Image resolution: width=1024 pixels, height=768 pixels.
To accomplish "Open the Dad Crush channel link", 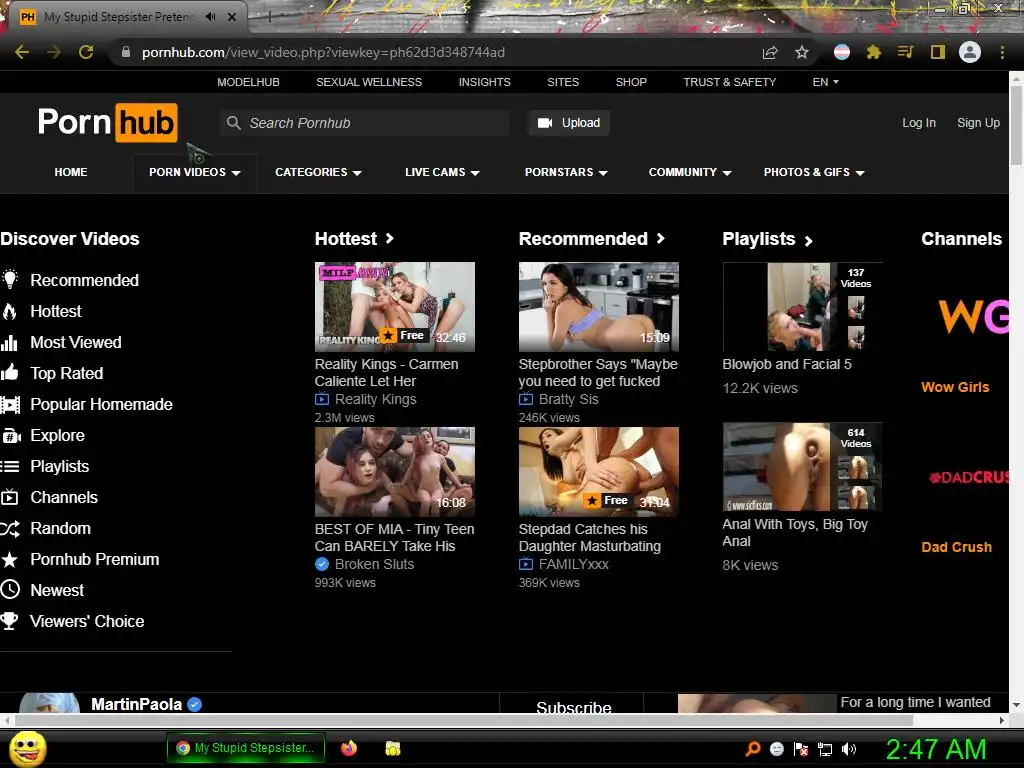I will (956, 547).
